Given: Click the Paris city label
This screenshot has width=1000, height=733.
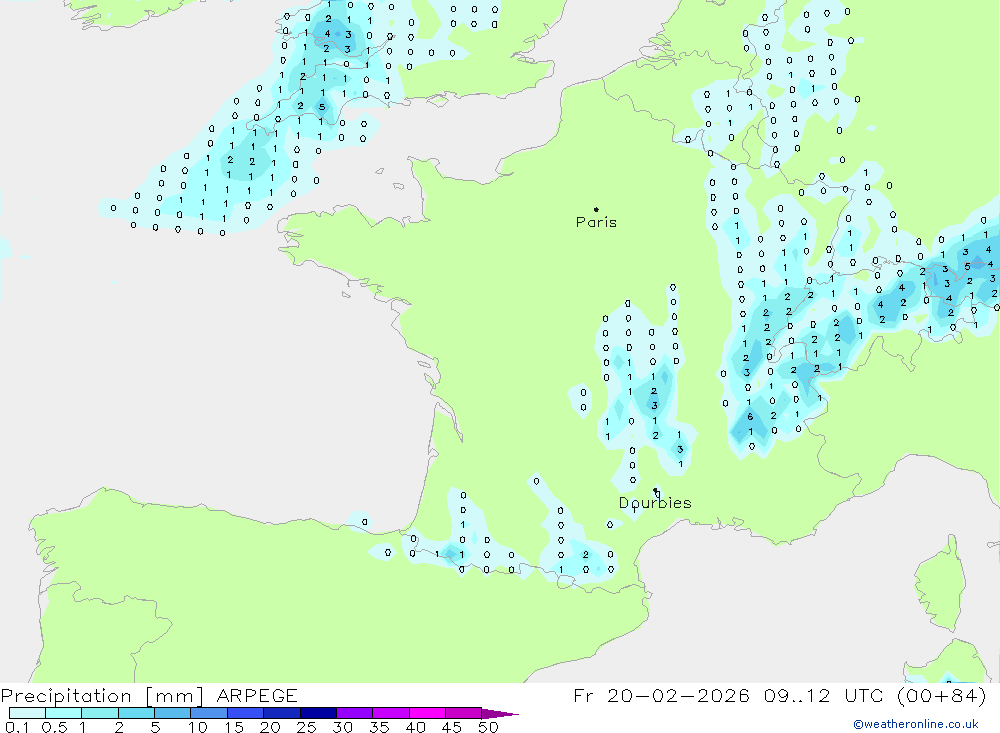Looking at the screenshot, I should (x=596, y=222).
